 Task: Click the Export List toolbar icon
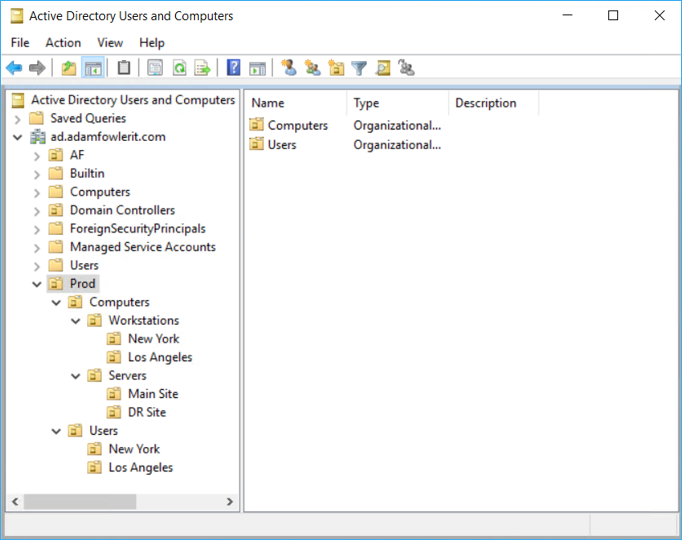click(x=202, y=68)
